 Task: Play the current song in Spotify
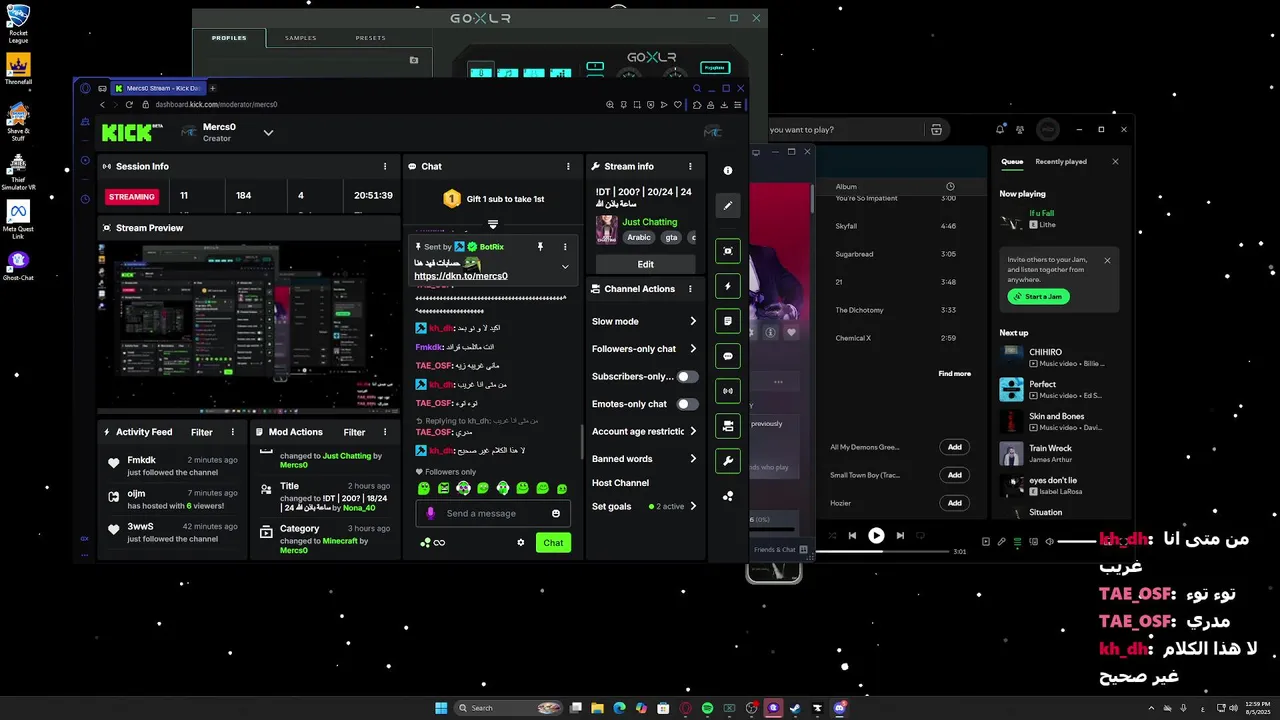876,535
